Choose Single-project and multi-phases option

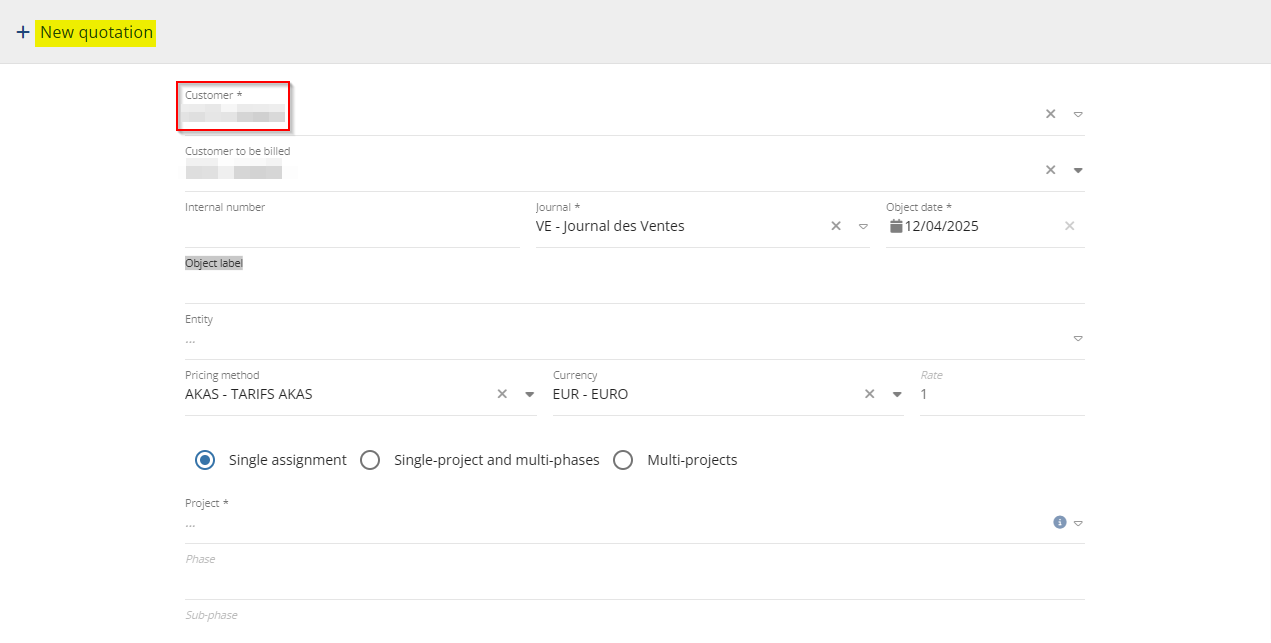tap(370, 460)
